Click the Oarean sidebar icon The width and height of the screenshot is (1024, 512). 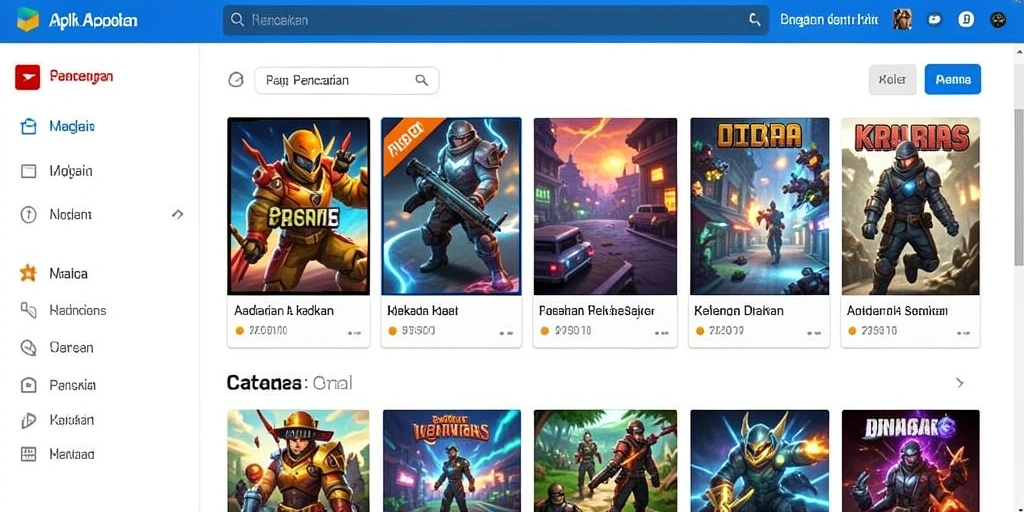coord(28,347)
